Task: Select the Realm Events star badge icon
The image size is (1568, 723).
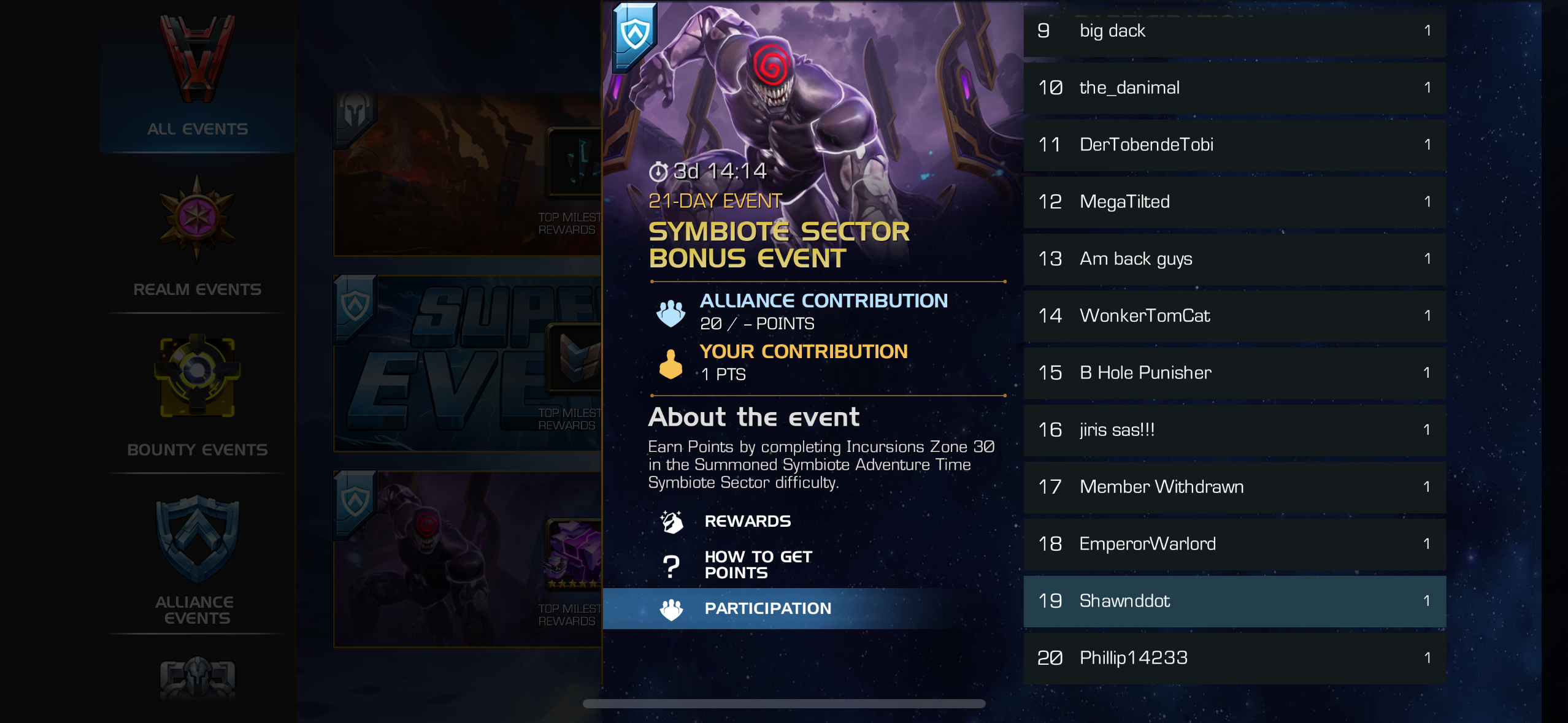Action: coord(197,218)
